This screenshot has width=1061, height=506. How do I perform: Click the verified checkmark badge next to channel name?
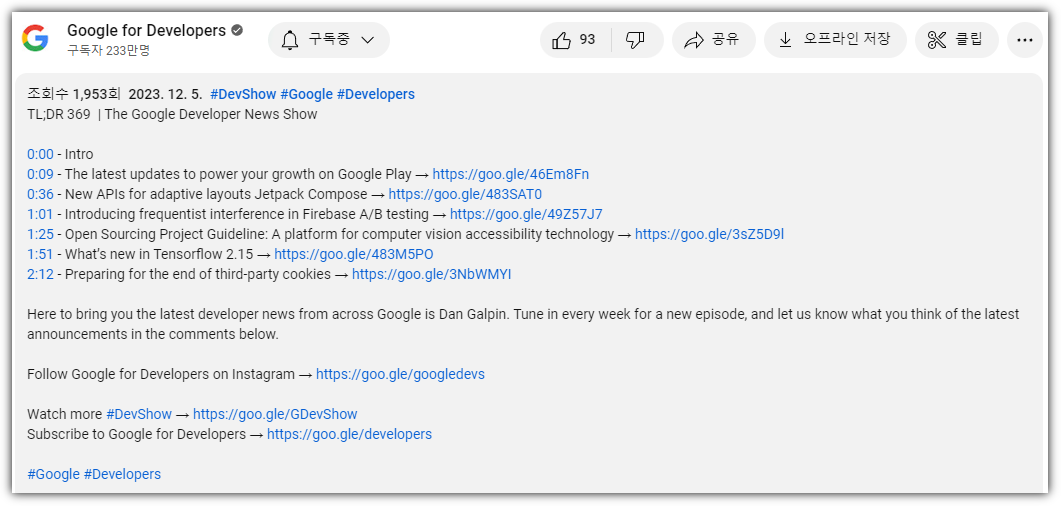pyautogui.click(x=237, y=30)
